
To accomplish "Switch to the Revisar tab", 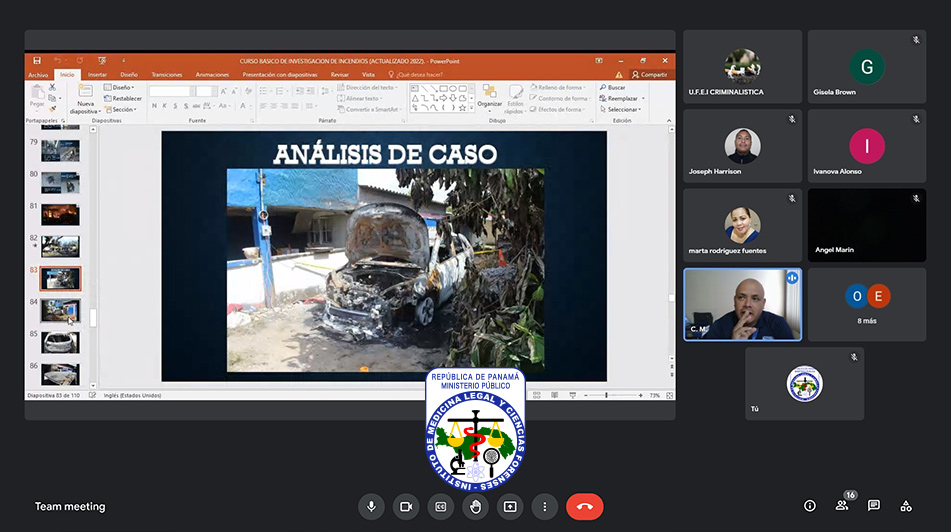I will (x=340, y=75).
